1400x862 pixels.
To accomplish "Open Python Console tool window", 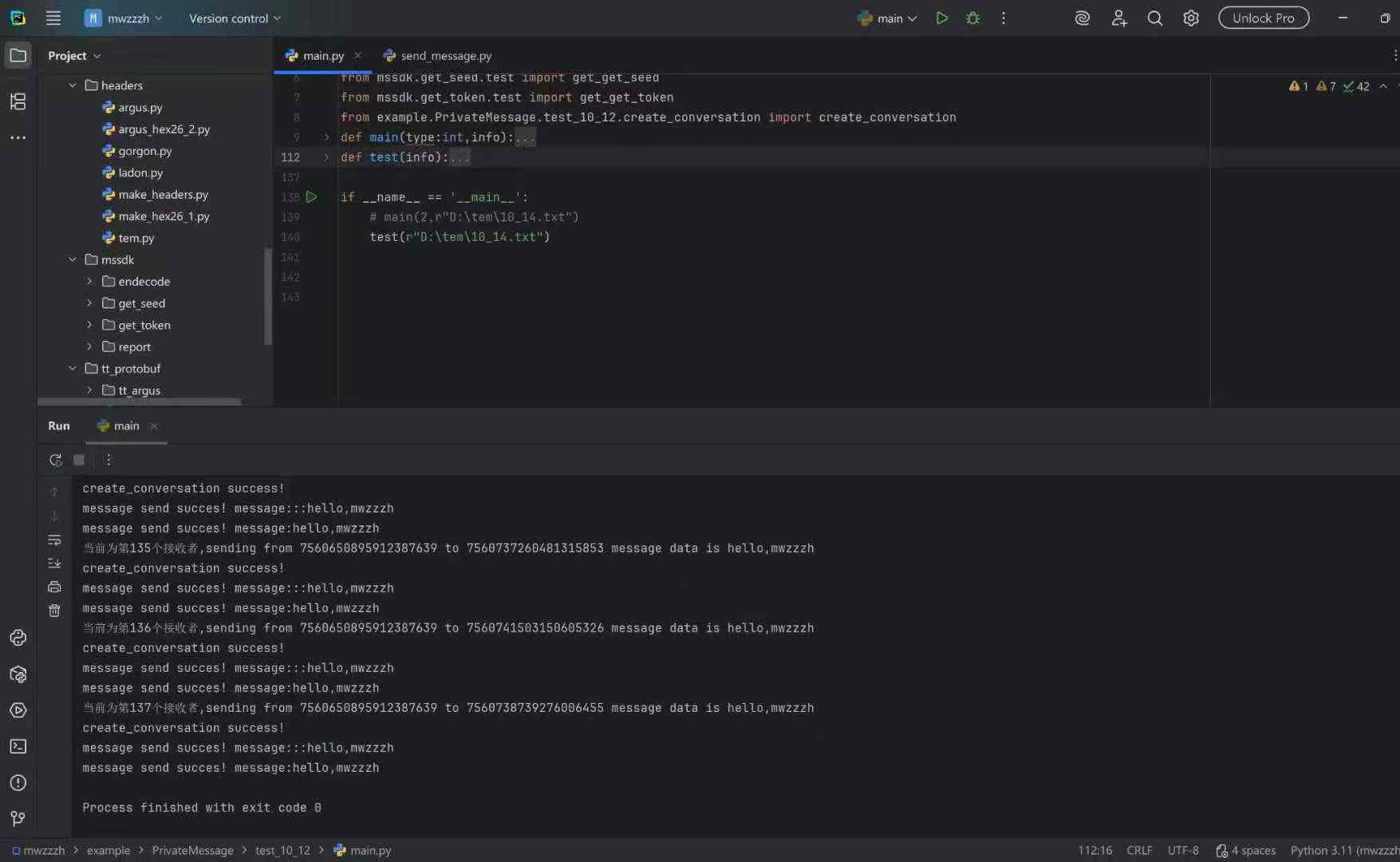I will 18,638.
